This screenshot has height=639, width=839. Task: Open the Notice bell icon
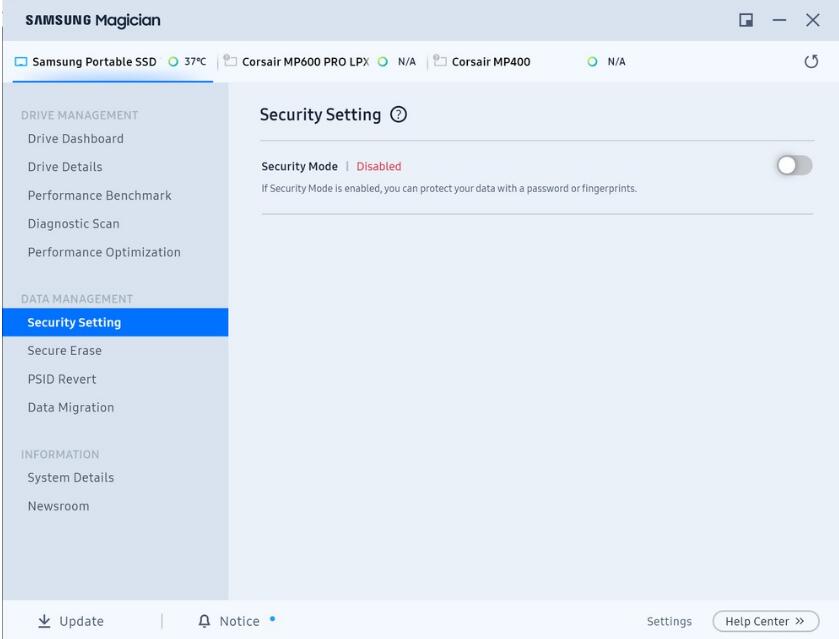click(x=204, y=621)
